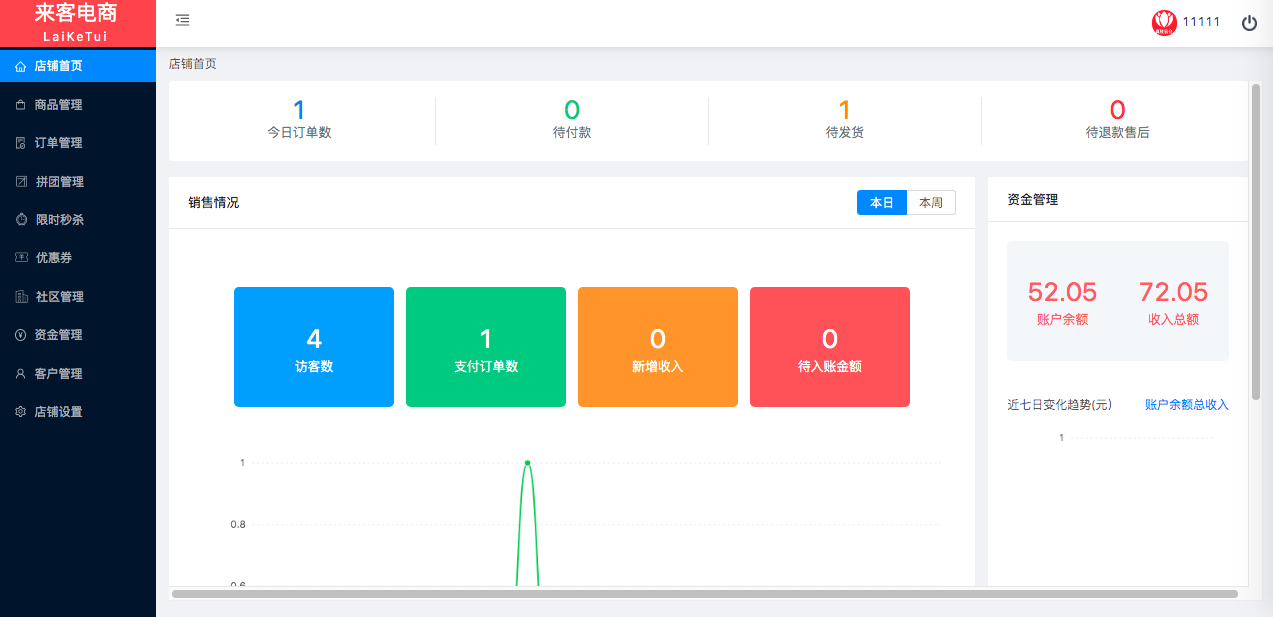Click the horizontal scrollbar at the bottom
Image resolution: width=1273 pixels, height=617 pixels.
point(705,594)
